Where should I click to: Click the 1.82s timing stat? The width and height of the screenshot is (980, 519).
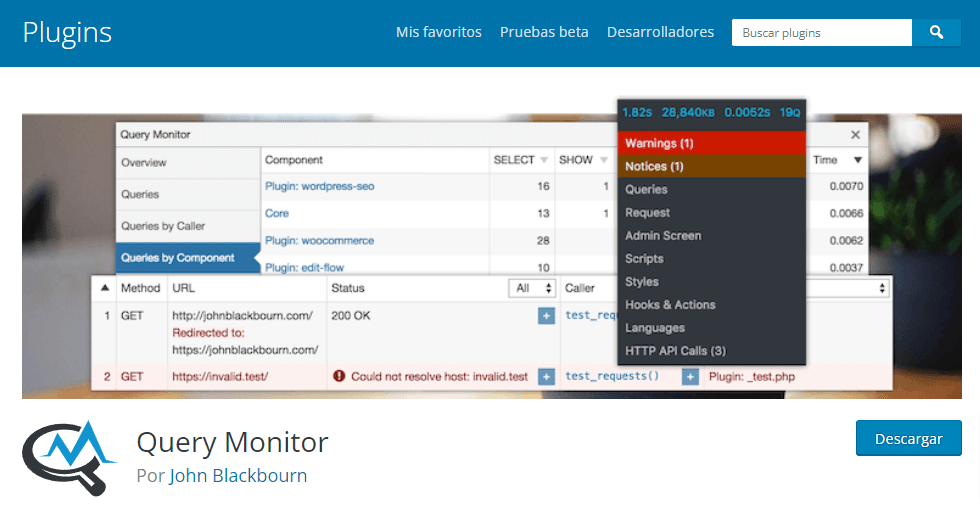[637, 113]
